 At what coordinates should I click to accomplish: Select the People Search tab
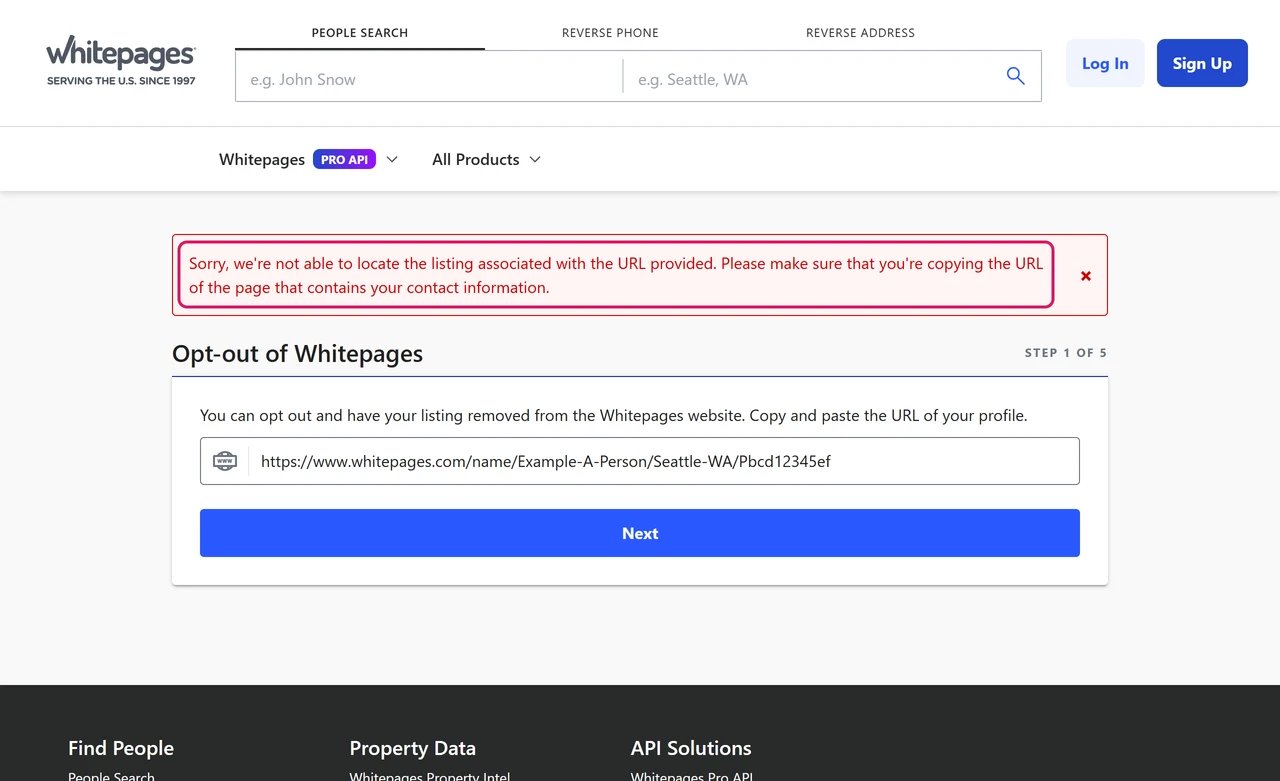pos(360,33)
